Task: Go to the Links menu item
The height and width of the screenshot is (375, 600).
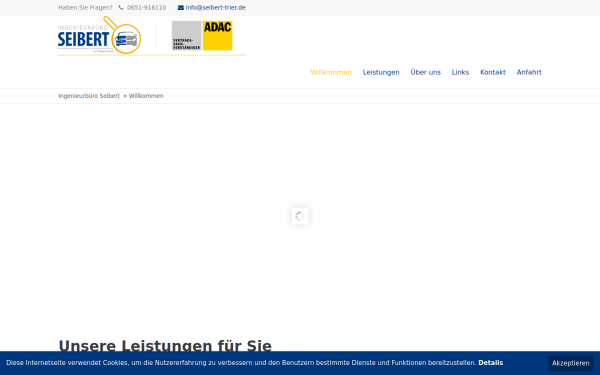Action: 460,72
